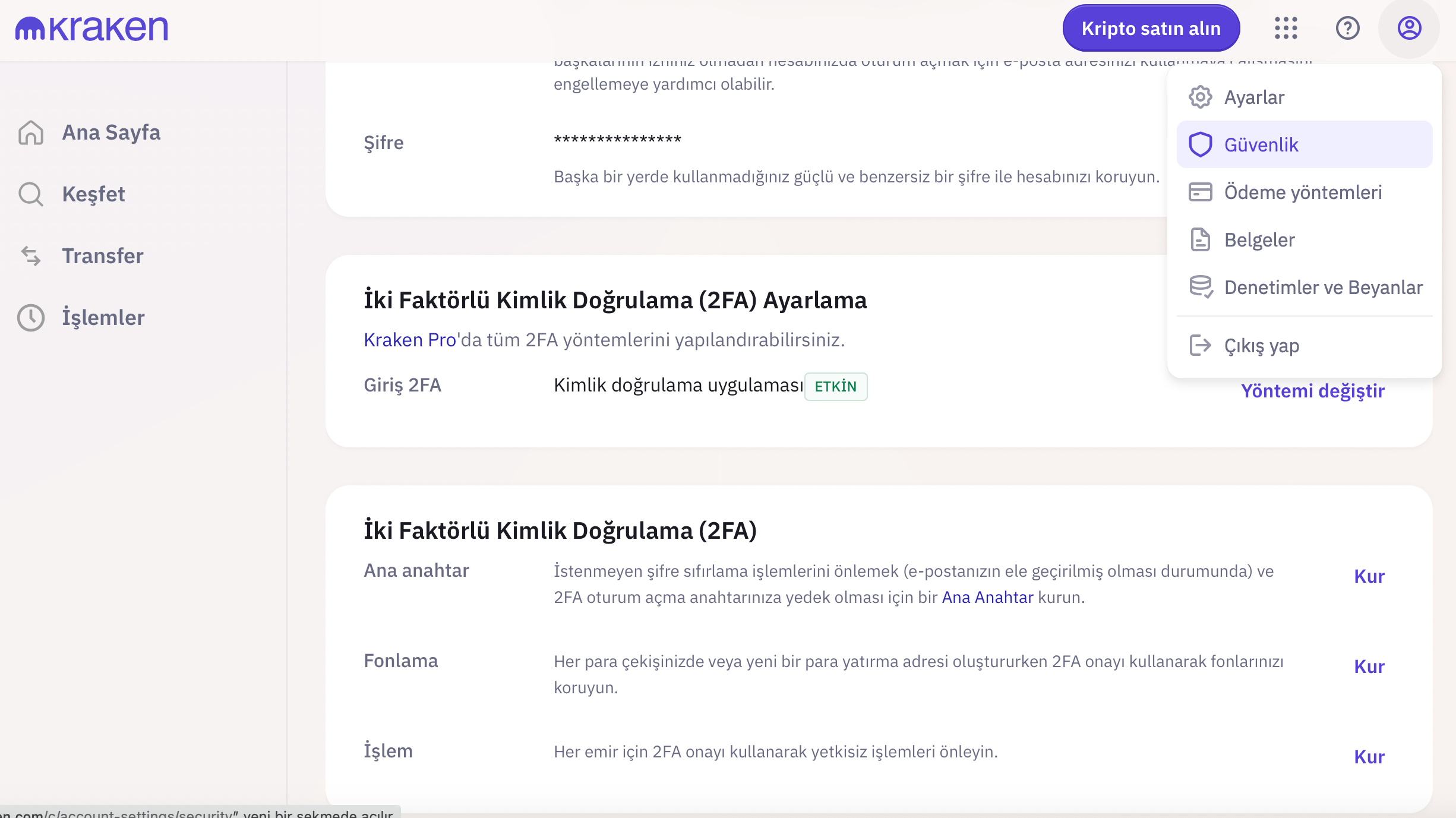
Task: Click the Ana Sayfa home icon
Action: point(31,132)
